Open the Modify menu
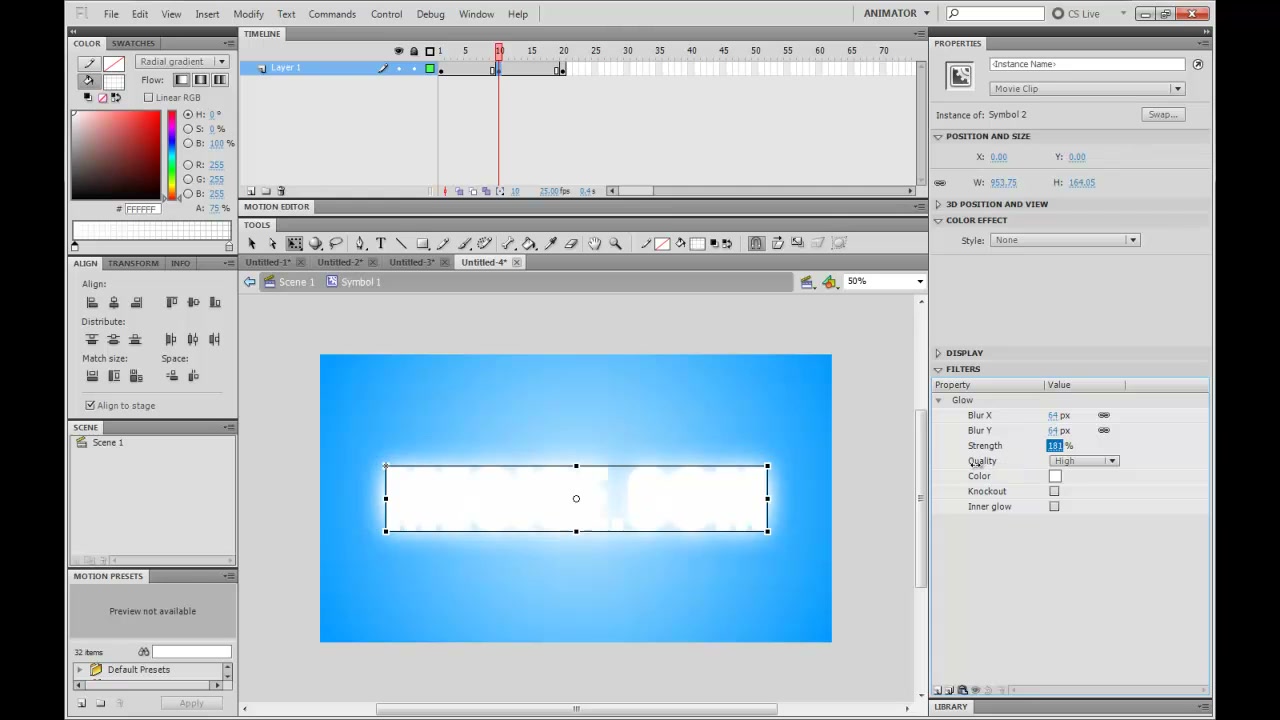 pyautogui.click(x=248, y=14)
